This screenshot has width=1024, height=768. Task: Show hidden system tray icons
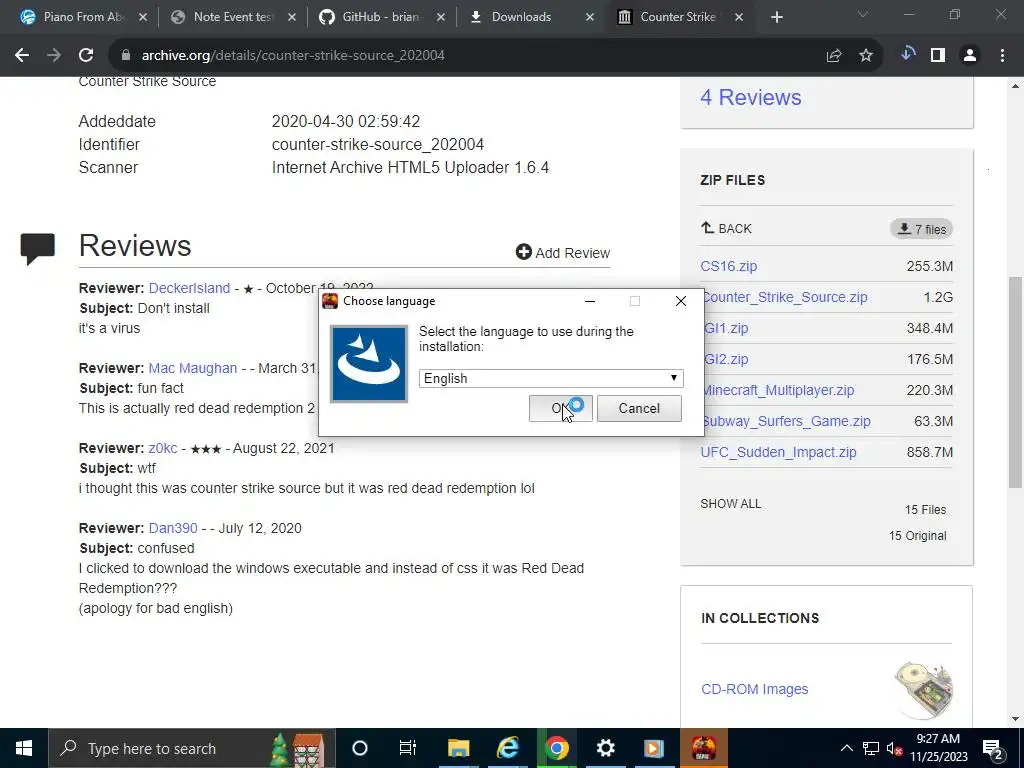pos(846,748)
